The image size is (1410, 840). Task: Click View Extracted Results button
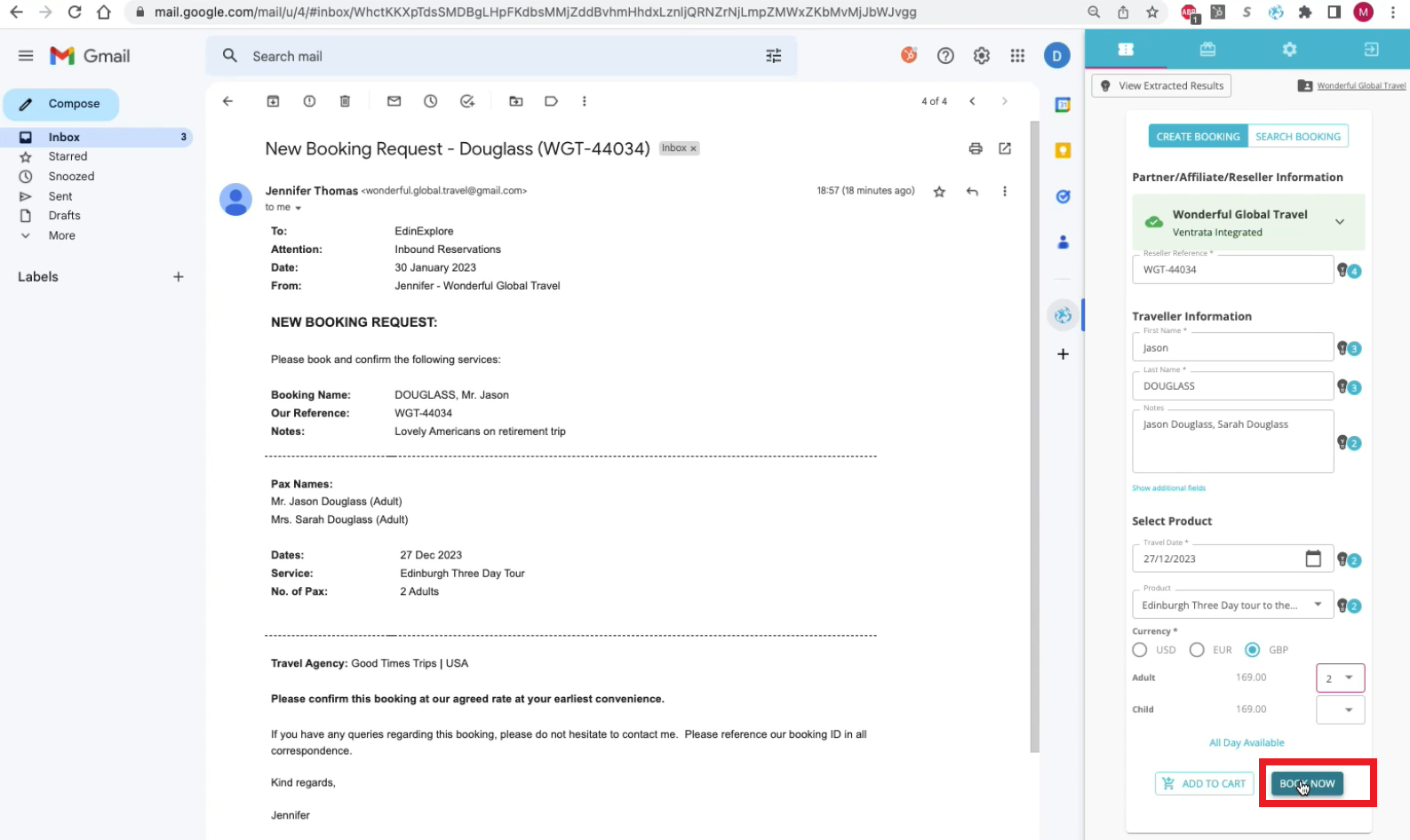coord(1161,86)
